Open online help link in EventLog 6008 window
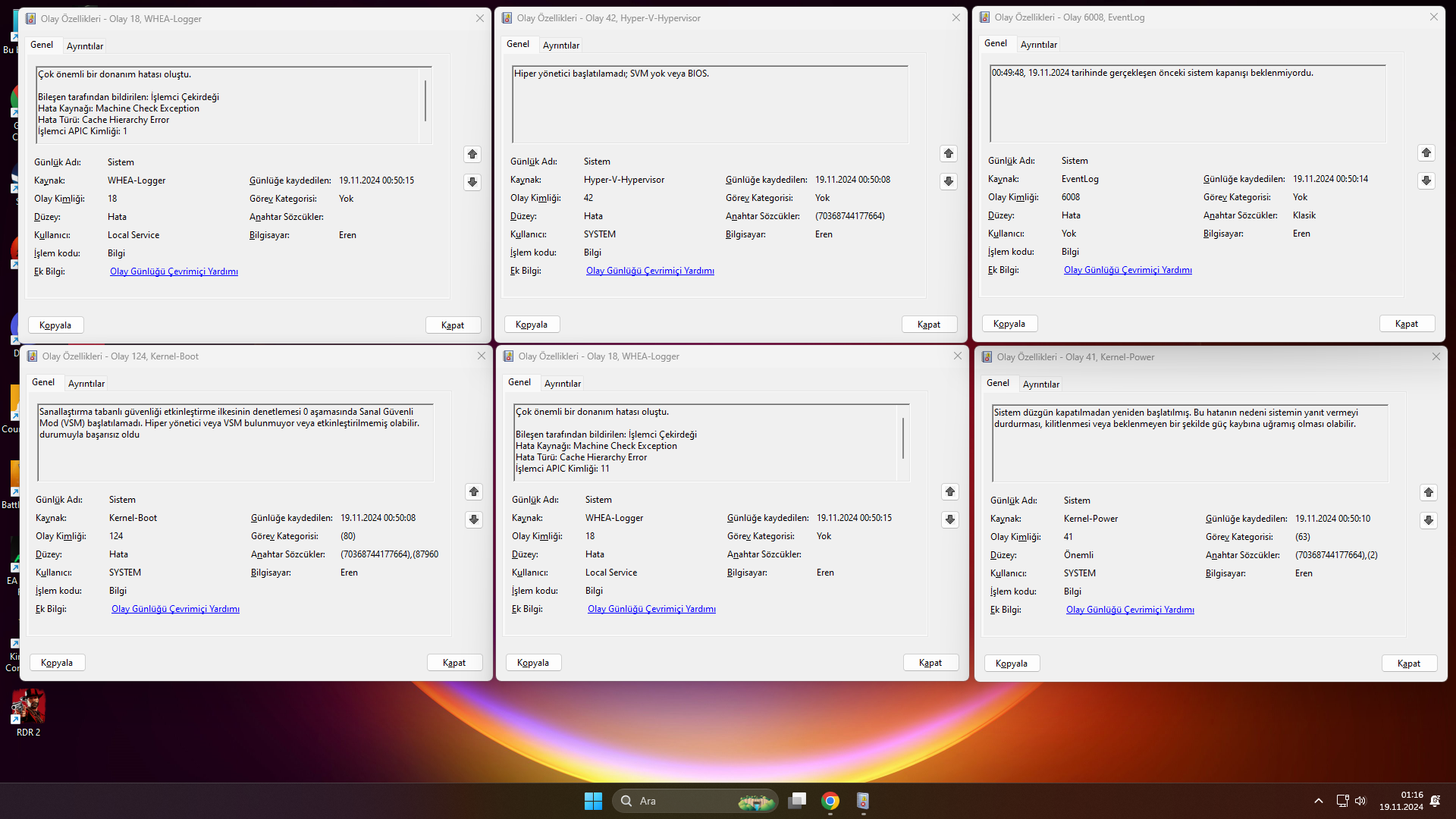1456x819 pixels. (1128, 270)
